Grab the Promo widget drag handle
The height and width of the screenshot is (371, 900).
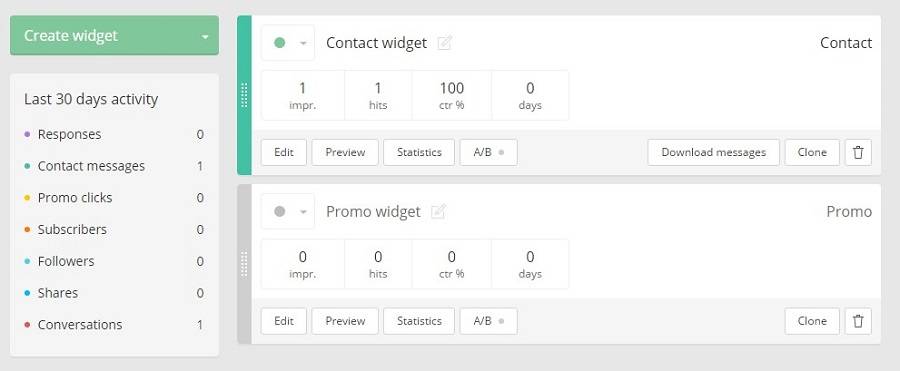point(244,264)
